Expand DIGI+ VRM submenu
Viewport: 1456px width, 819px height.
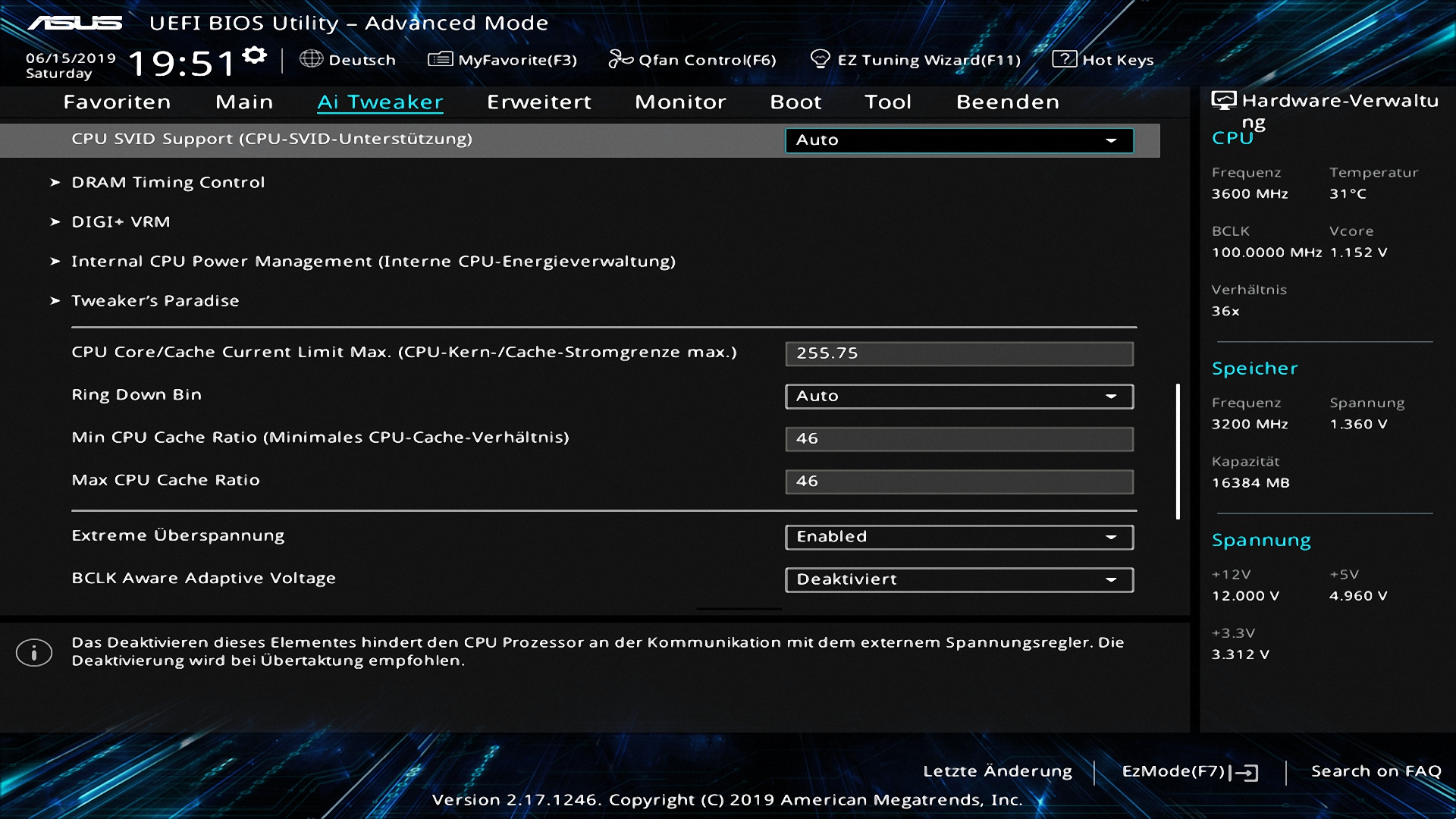[x=121, y=222]
